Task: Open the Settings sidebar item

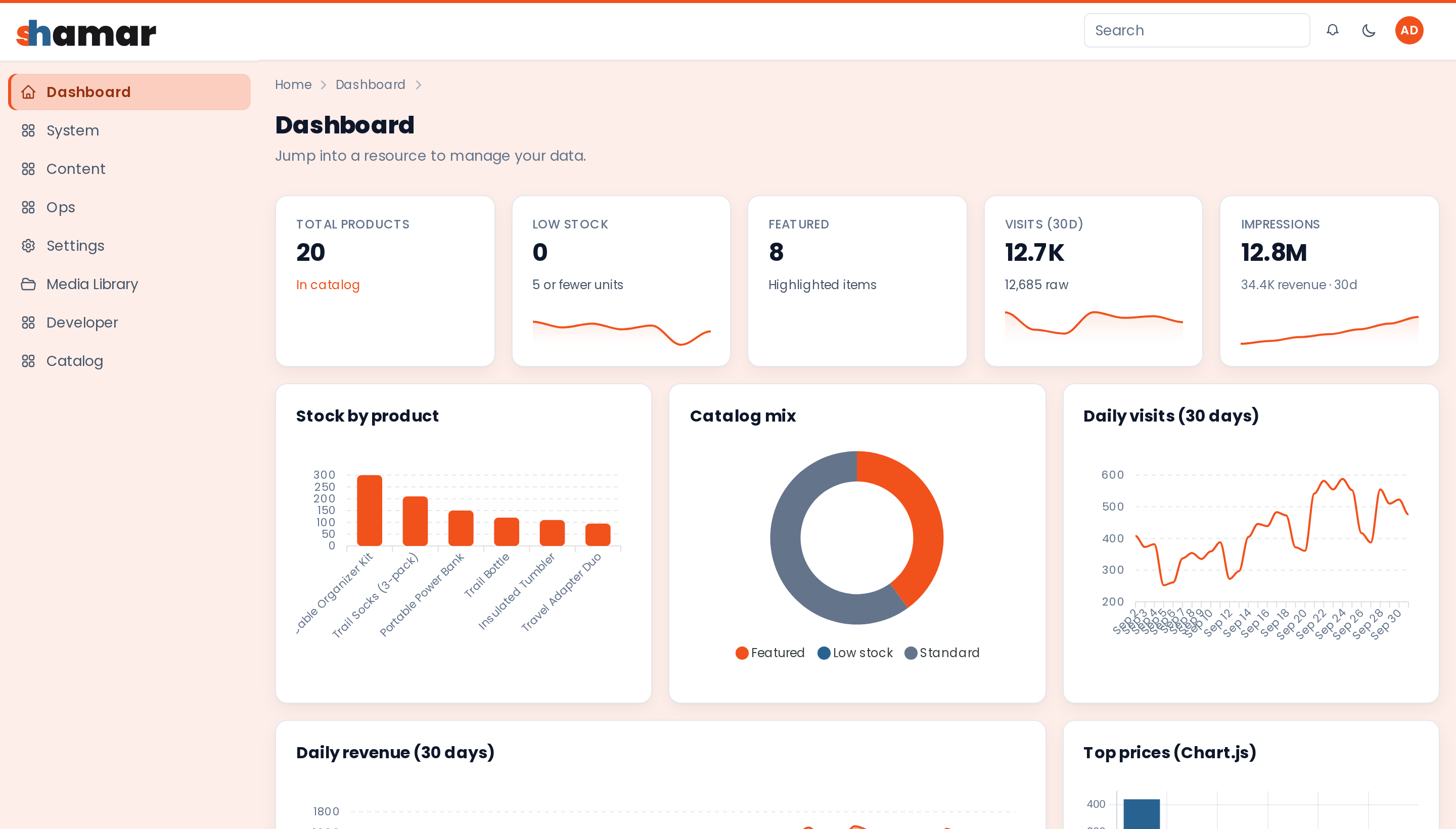Action: tap(130, 246)
